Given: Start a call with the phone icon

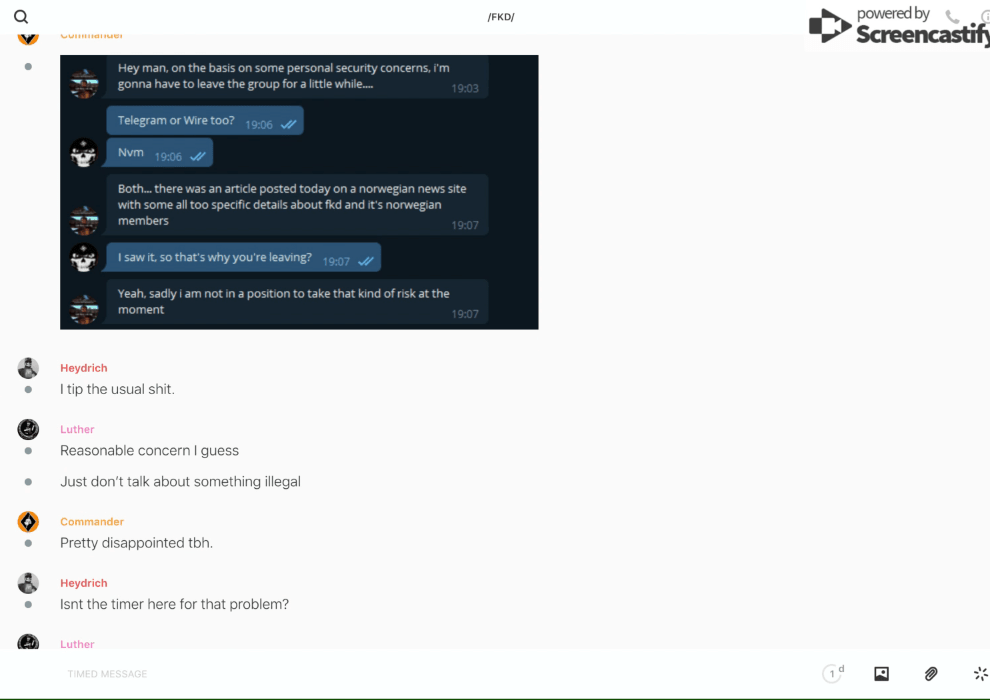Looking at the screenshot, I should pyautogui.click(x=952, y=16).
